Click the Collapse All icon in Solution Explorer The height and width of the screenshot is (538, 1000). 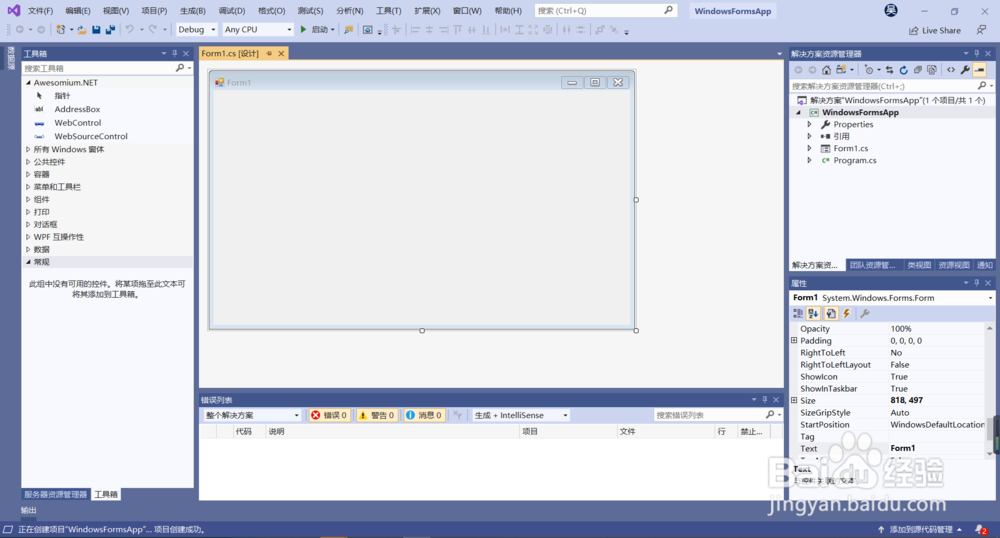click(918, 70)
